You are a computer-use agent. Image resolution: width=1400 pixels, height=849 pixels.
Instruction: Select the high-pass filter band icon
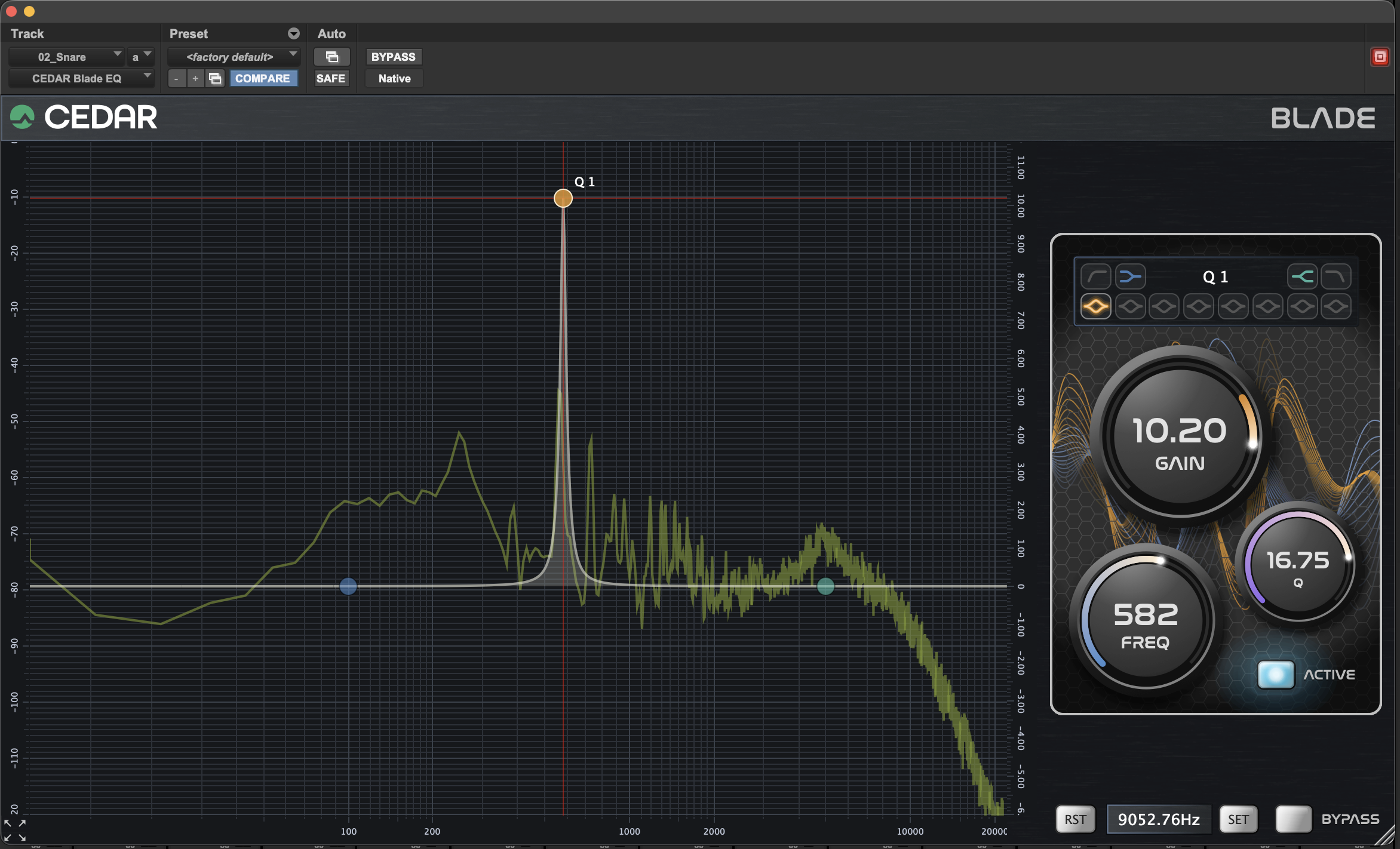1096,276
